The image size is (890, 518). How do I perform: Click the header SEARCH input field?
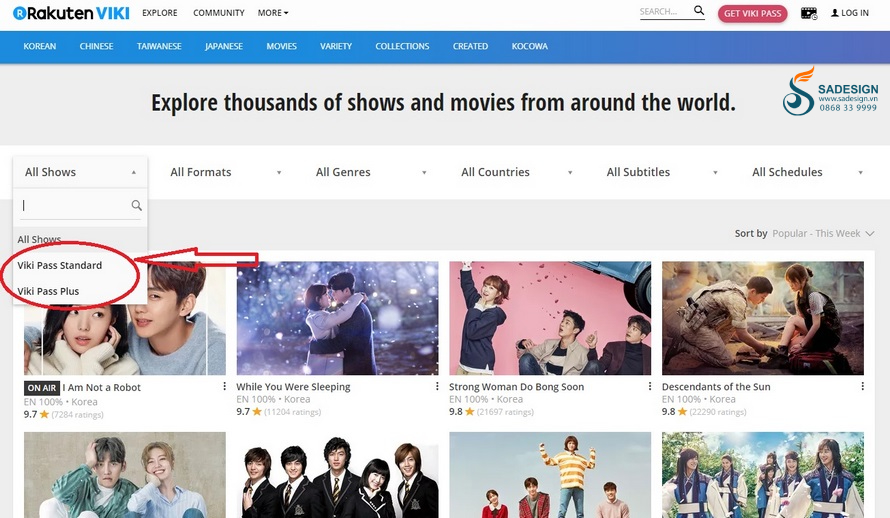pyautogui.click(x=665, y=11)
